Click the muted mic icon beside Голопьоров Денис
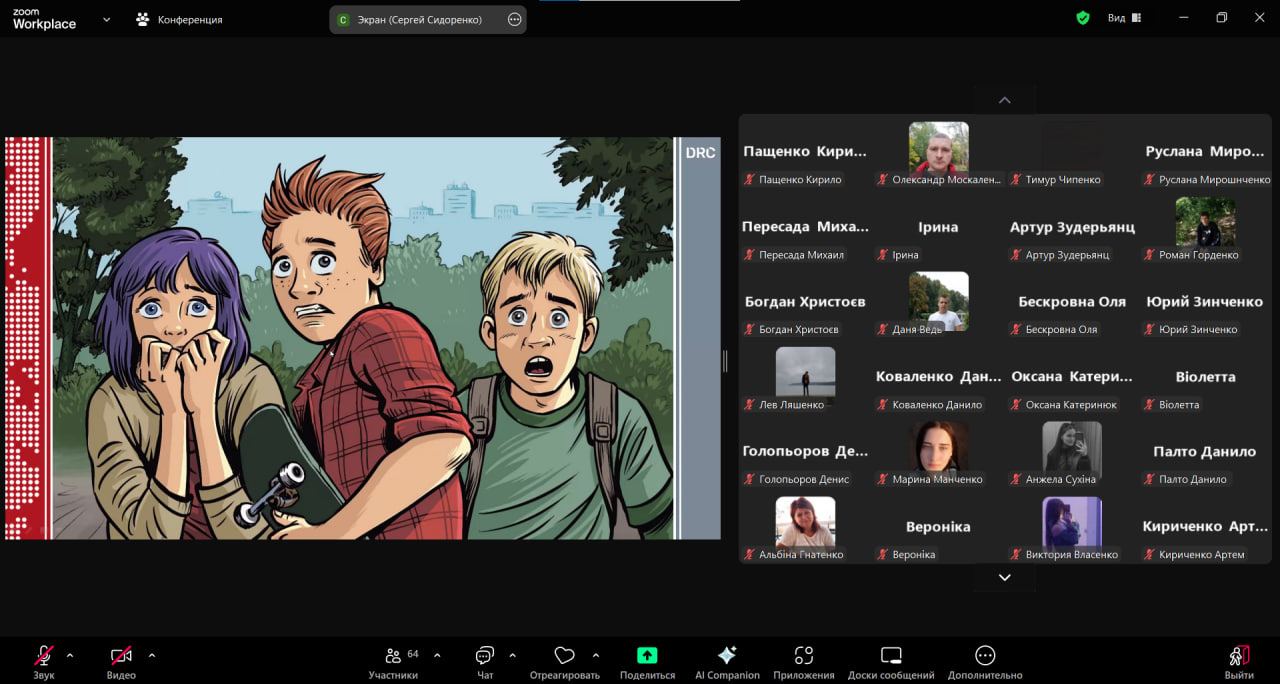The width and height of the screenshot is (1280, 684). (x=749, y=480)
